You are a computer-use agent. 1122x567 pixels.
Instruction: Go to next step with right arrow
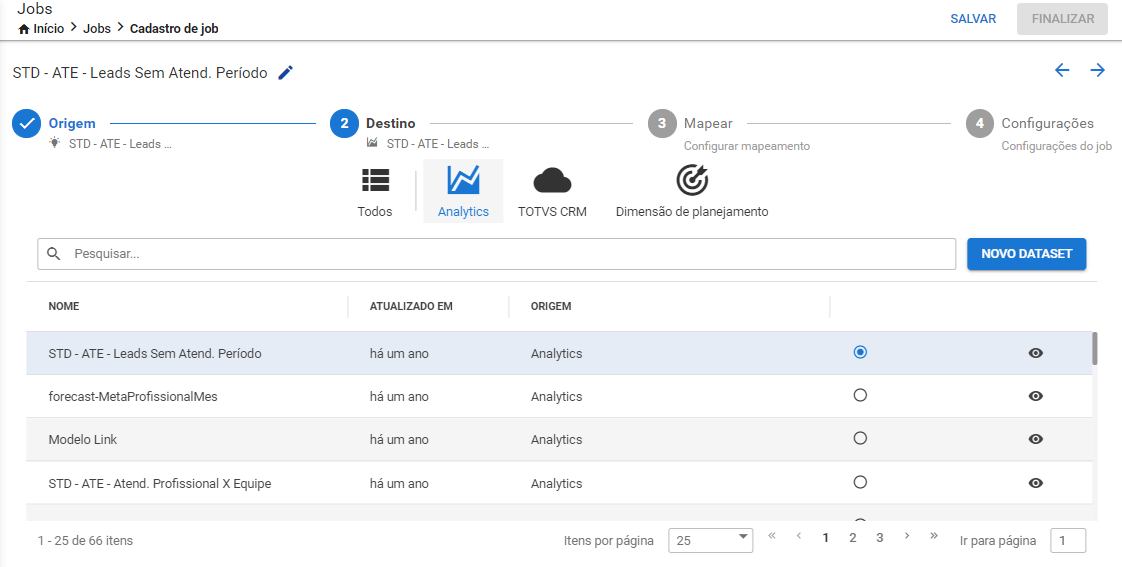[1098, 69]
